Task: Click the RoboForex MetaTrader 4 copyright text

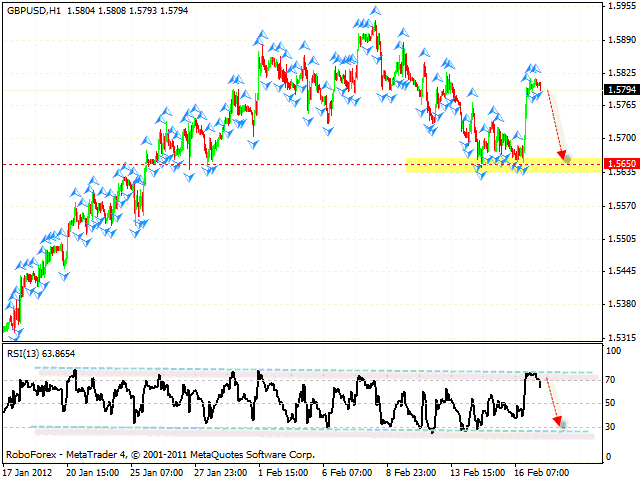Action: tap(160, 455)
